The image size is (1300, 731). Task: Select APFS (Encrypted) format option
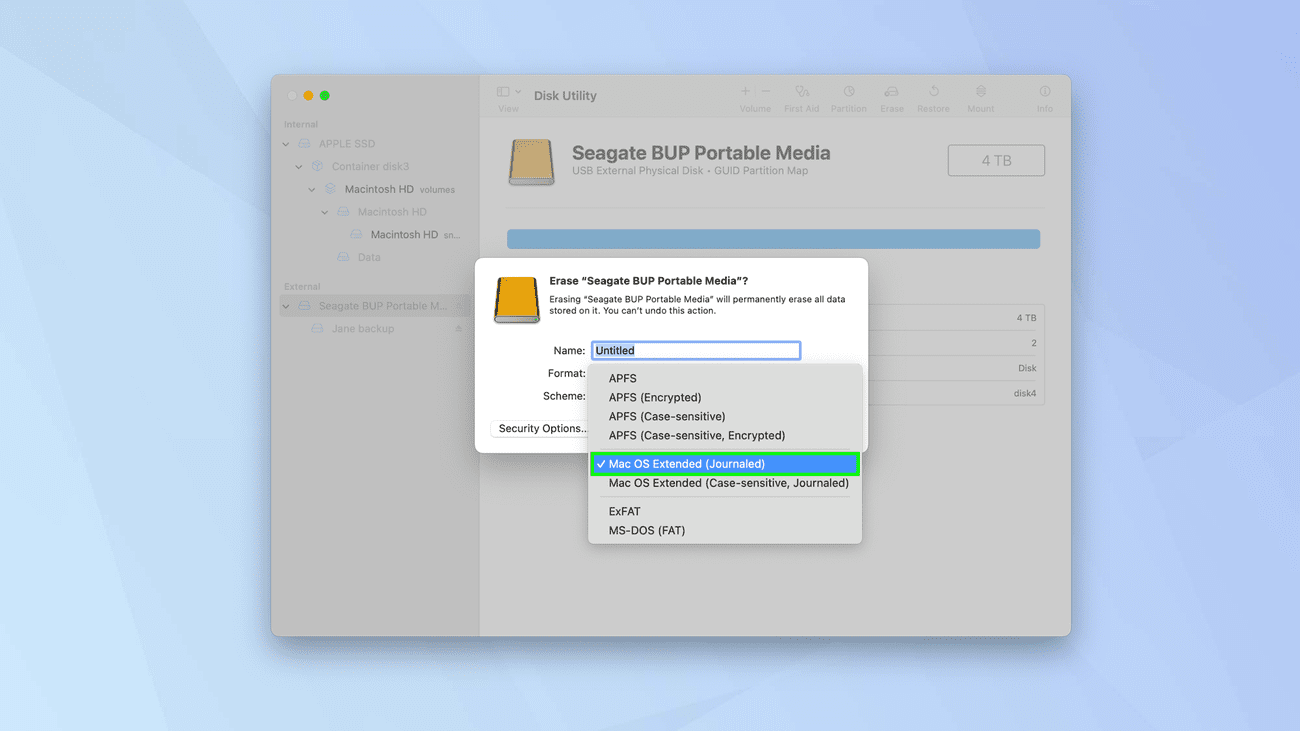point(654,397)
